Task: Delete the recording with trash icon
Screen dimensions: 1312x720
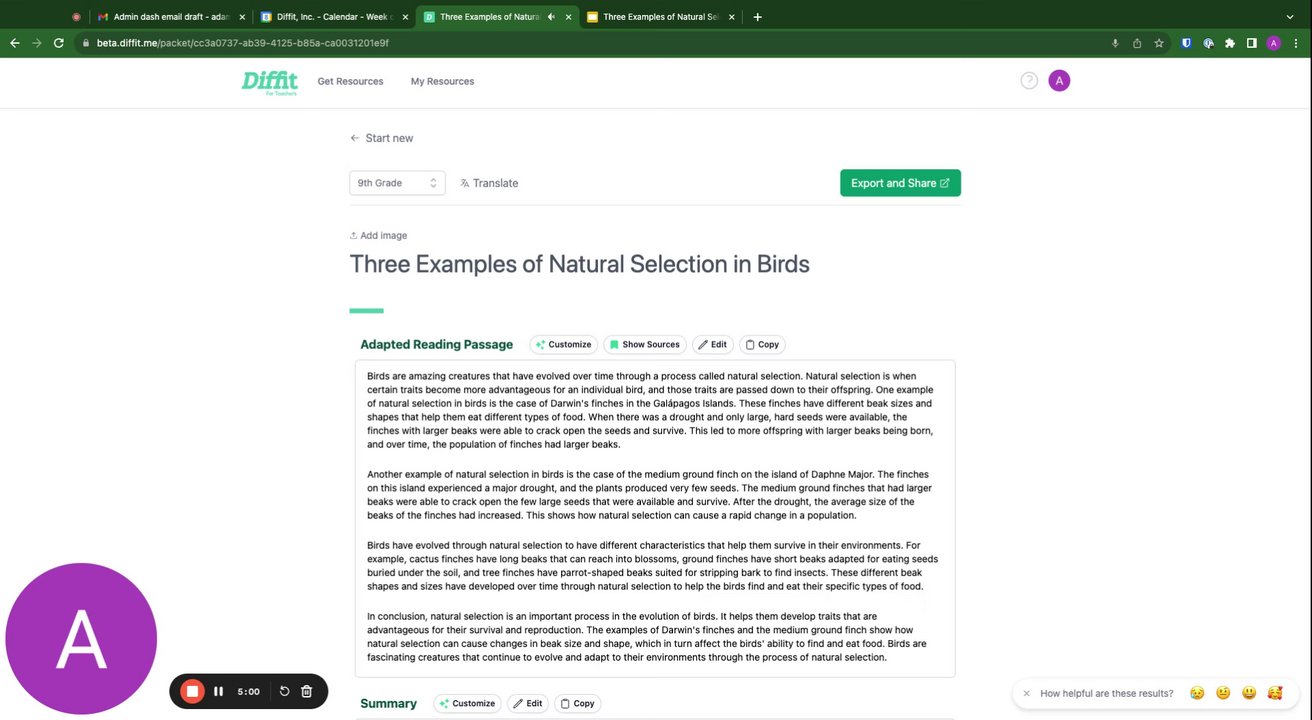Action: (307, 691)
